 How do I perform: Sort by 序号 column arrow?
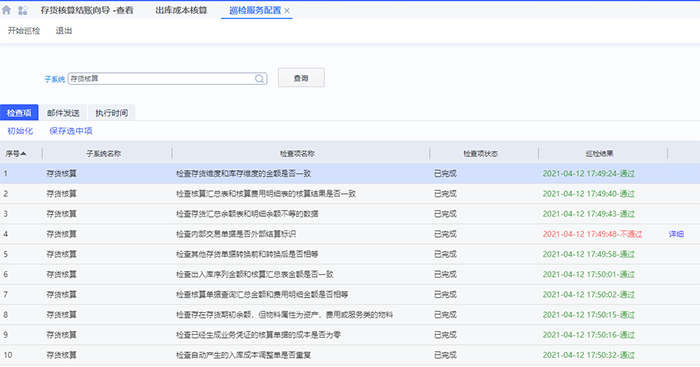click(24, 154)
